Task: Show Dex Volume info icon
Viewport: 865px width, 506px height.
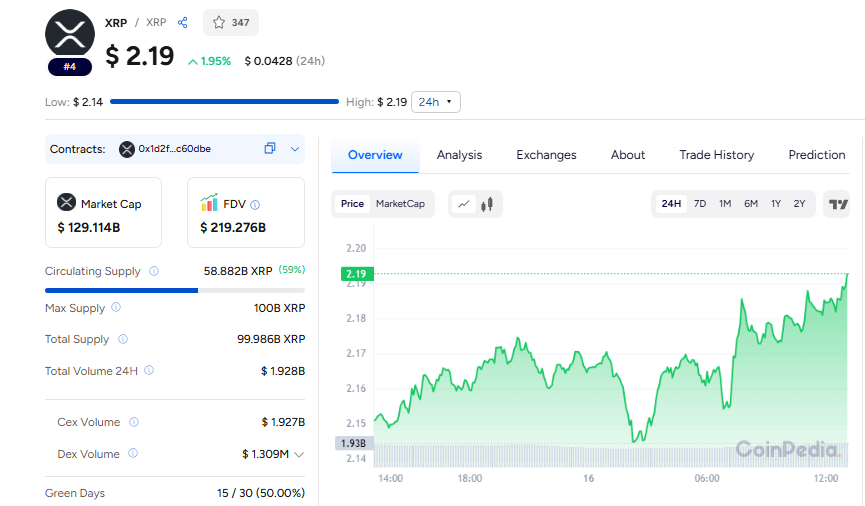Action: point(133,454)
